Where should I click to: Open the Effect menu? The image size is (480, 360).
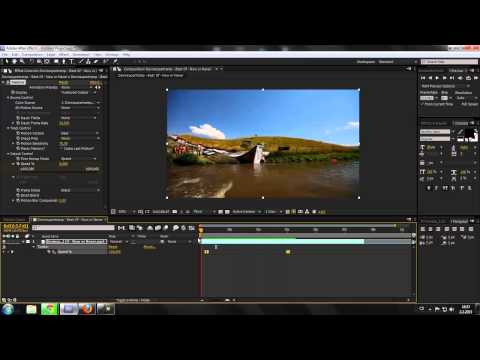pos(64,54)
